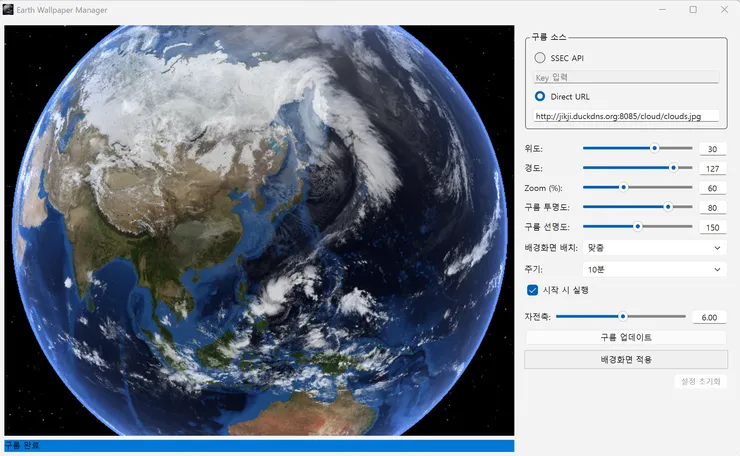
Task: Maximize the Earth Wallpaper Manager window
Action: (693, 9)
